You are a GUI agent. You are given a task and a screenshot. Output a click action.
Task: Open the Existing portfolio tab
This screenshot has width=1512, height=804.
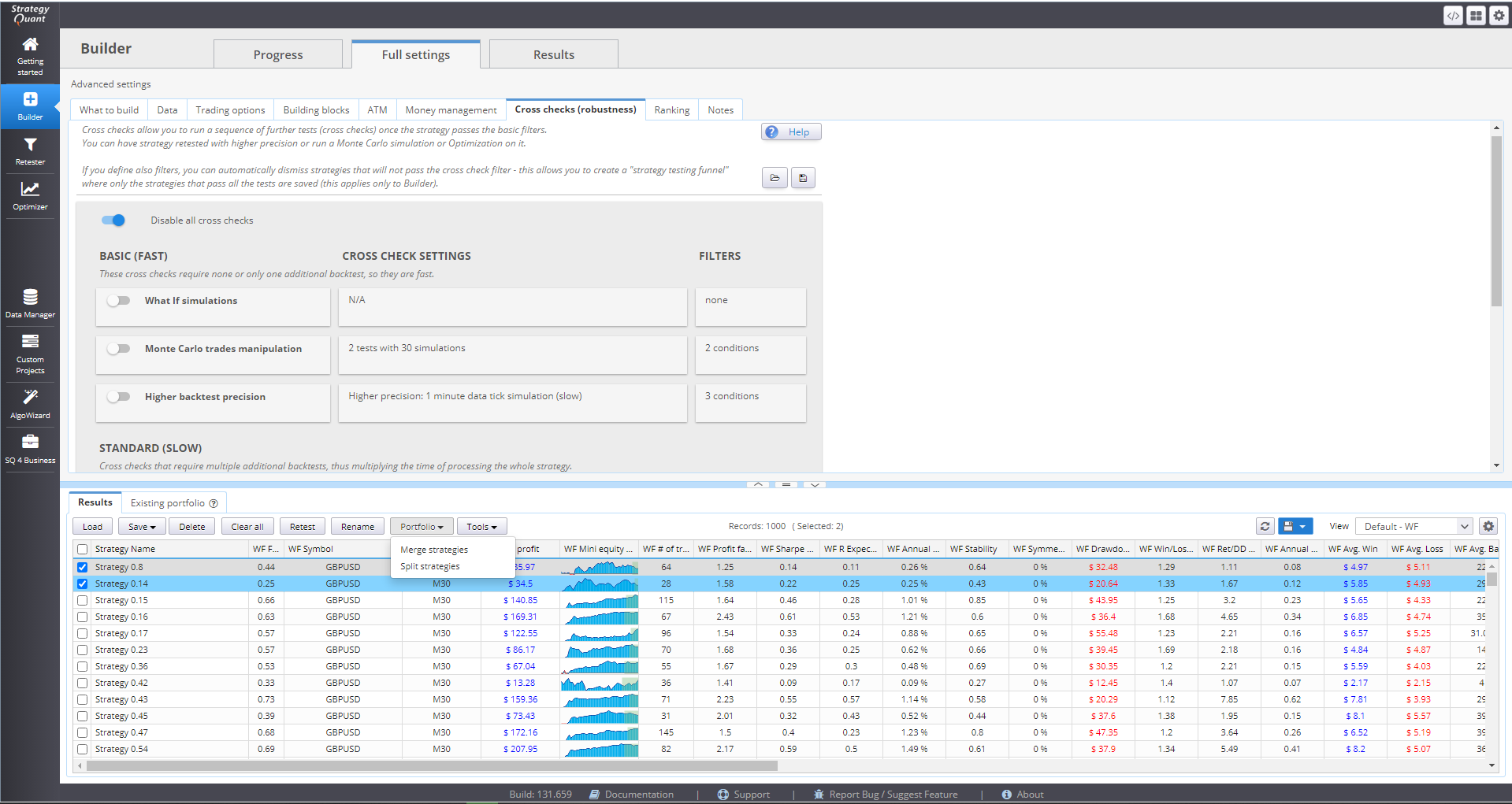click(x=173, y=503)
